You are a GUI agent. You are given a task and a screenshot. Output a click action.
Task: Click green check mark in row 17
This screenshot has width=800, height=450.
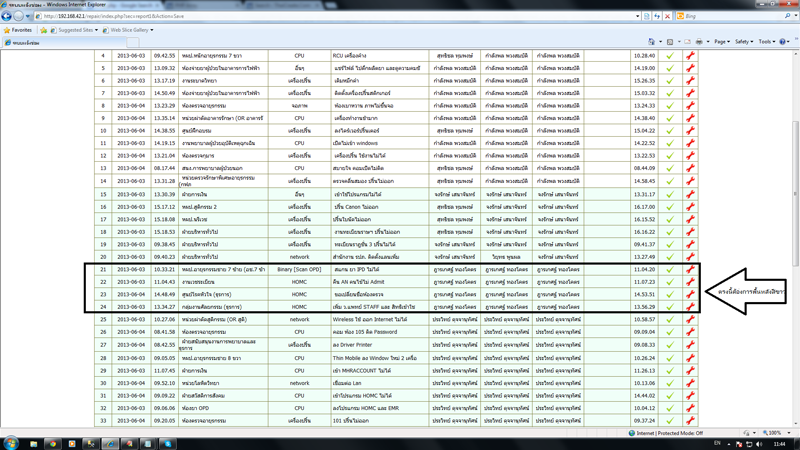(670, 219)
